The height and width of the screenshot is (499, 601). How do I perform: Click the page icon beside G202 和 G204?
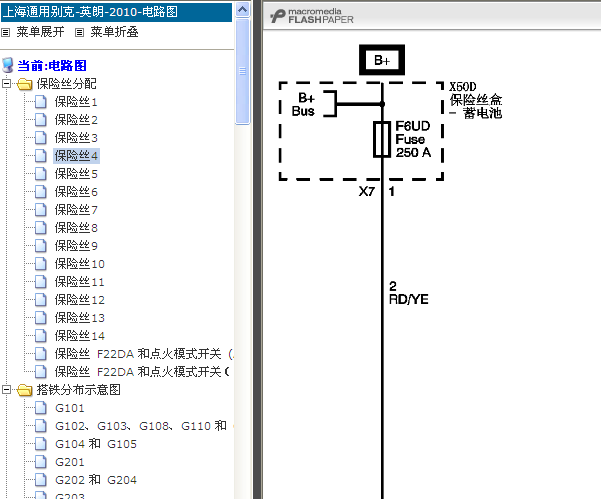point(41,480)
